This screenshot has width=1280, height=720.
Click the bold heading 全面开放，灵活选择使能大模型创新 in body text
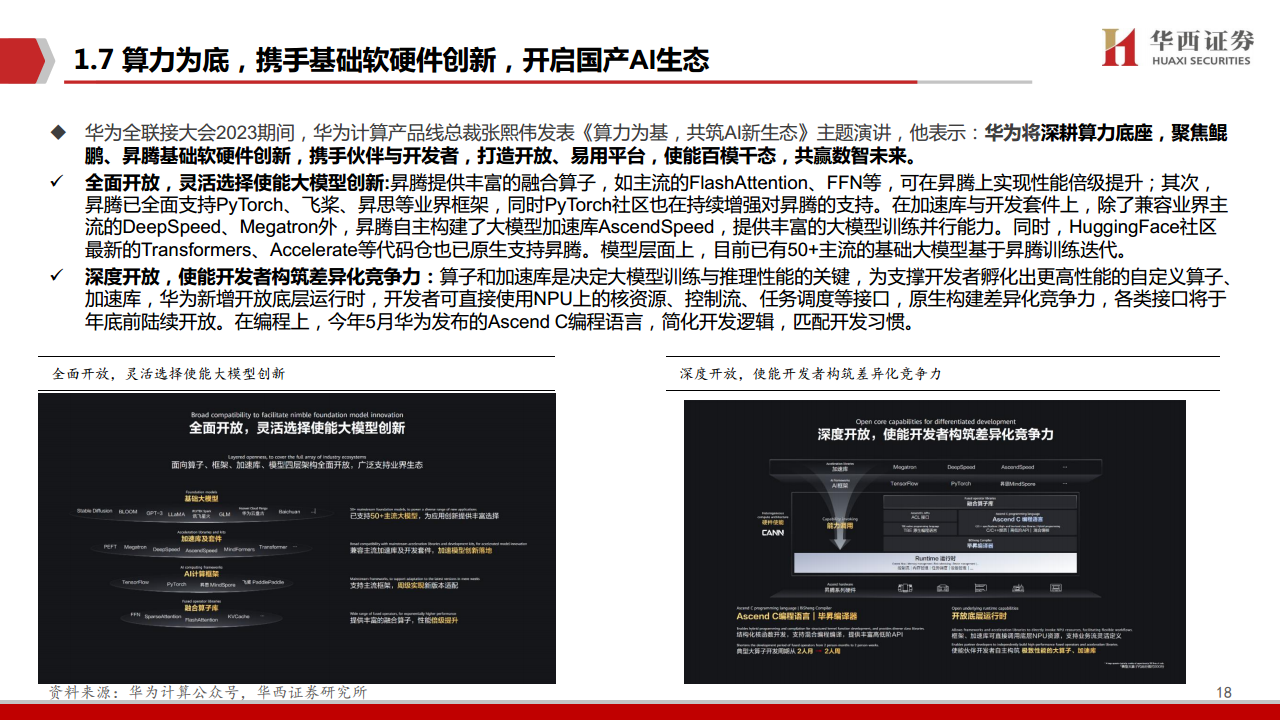(237, 183)
